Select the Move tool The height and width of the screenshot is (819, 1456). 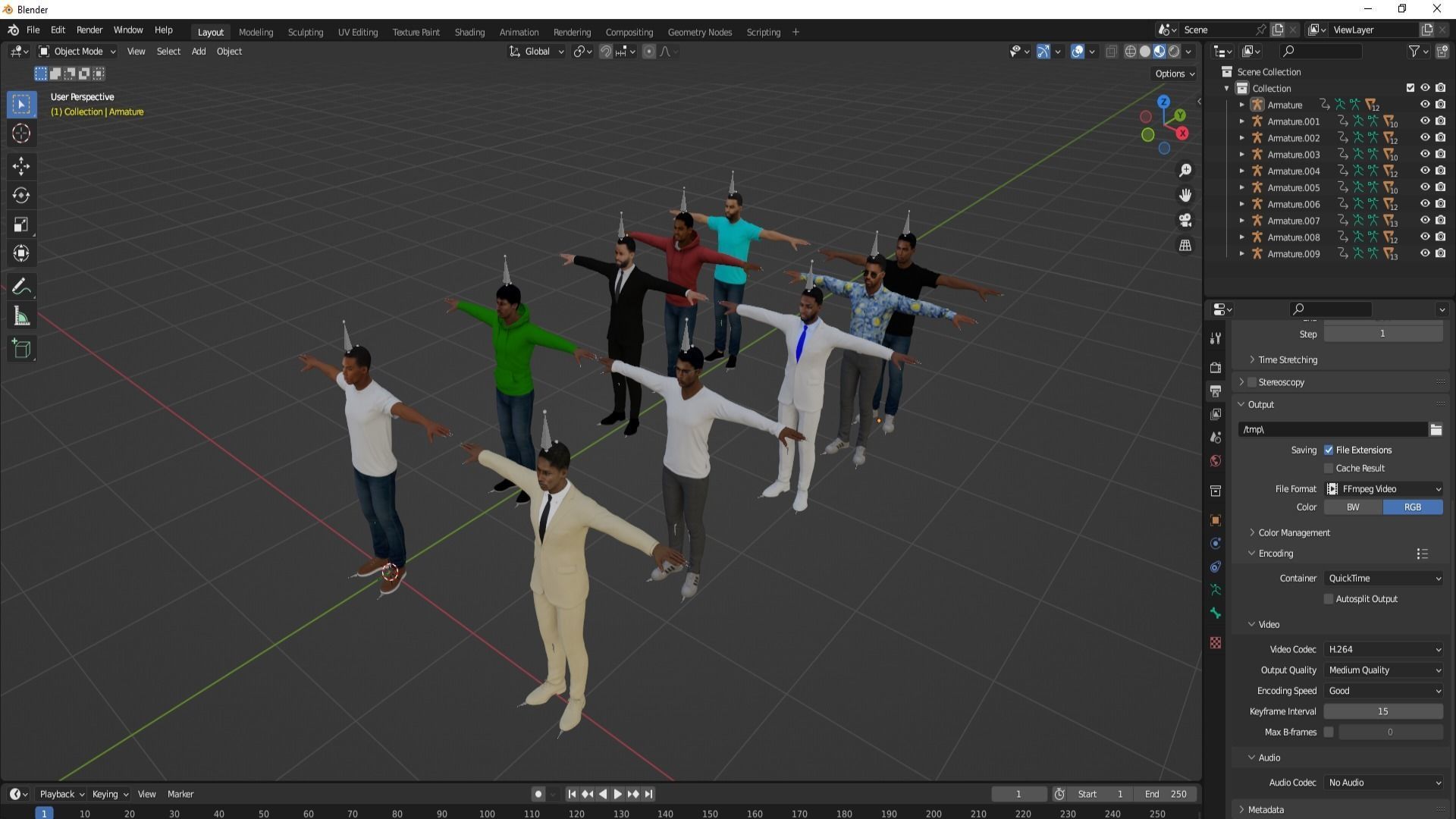click(21, 165)
